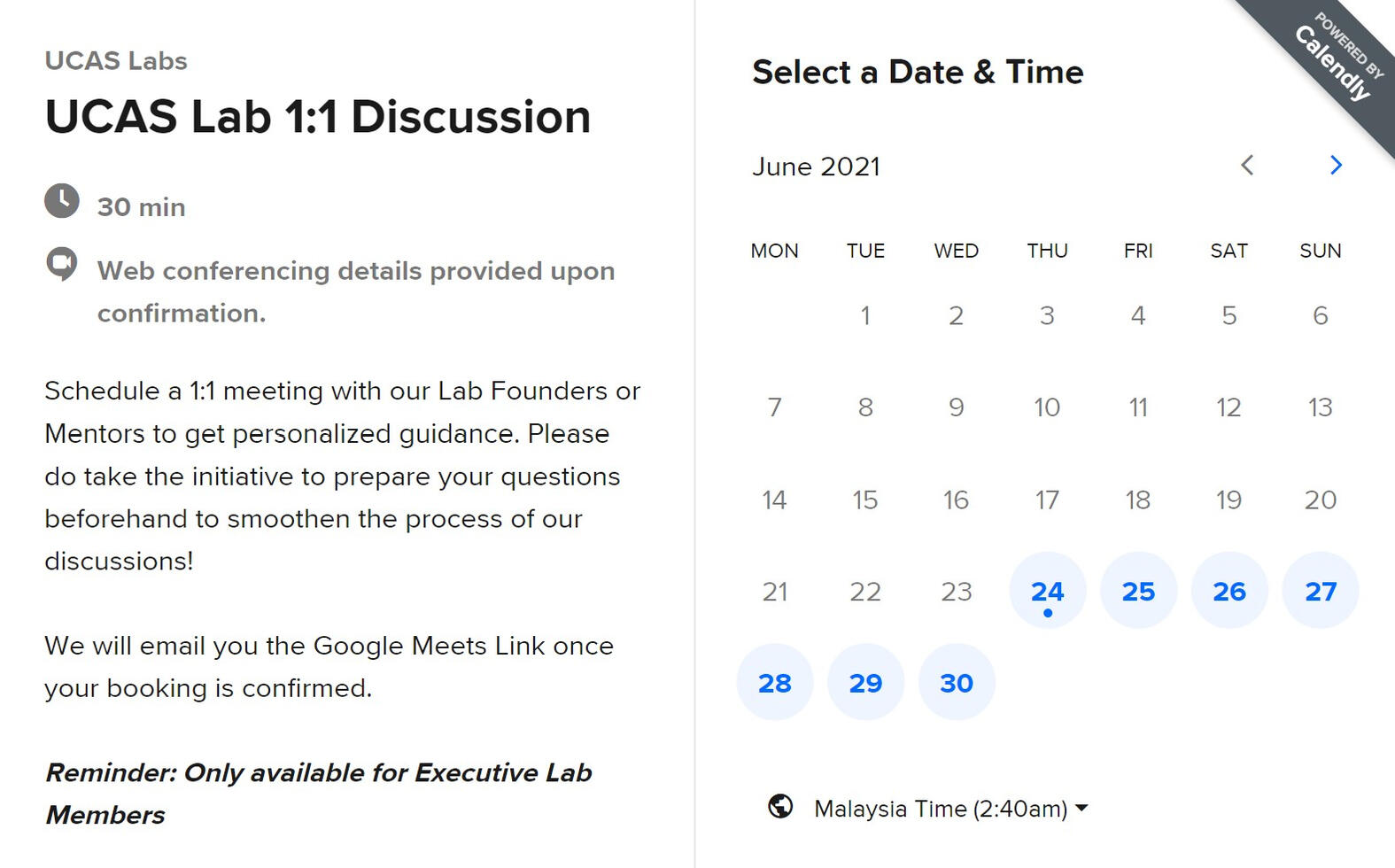Go to the next month arrow
The width and height of the screenshot is (1395, 868).
coord(1336,166)
